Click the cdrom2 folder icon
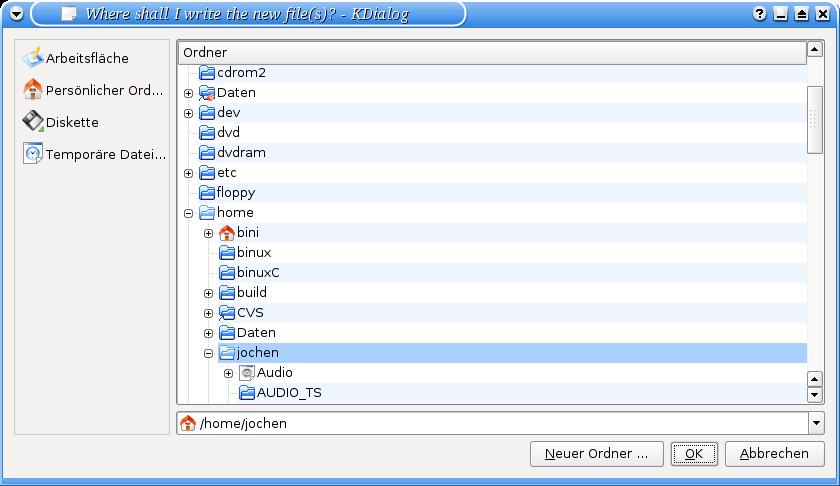 coord(207,72)
